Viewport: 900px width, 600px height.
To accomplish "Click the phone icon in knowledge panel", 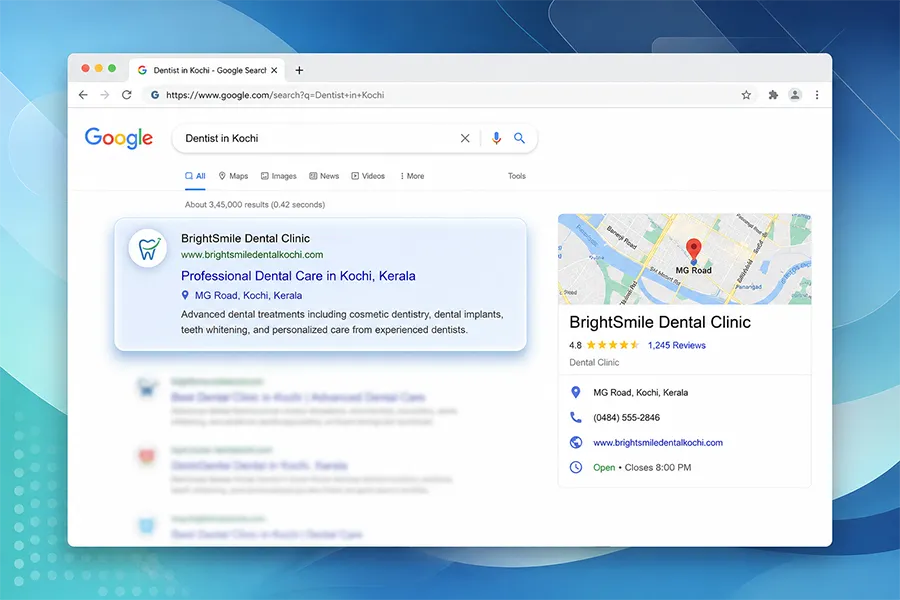I will pos(576,417).
